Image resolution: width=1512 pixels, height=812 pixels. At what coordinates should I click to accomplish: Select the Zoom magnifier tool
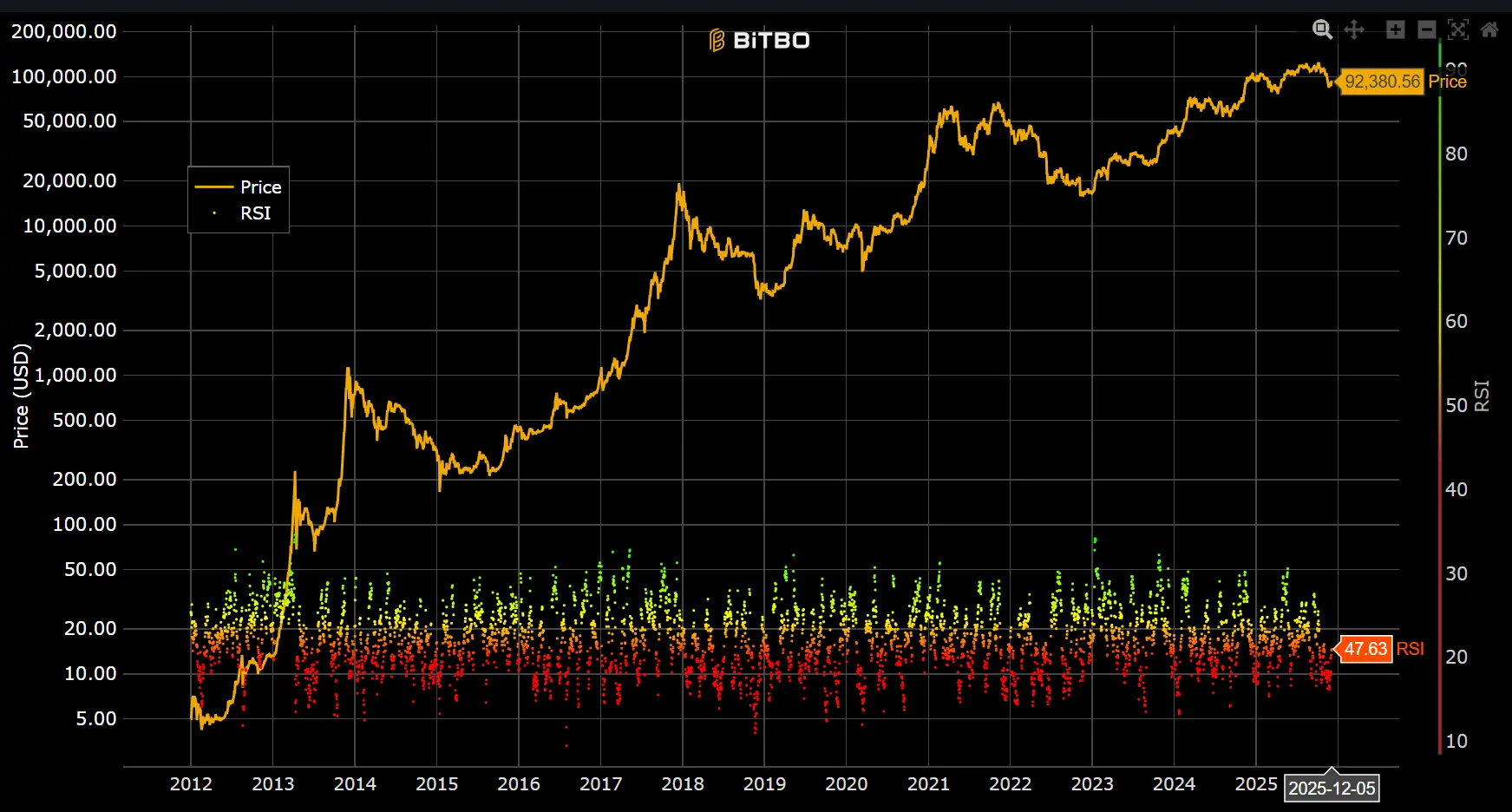1322,30
